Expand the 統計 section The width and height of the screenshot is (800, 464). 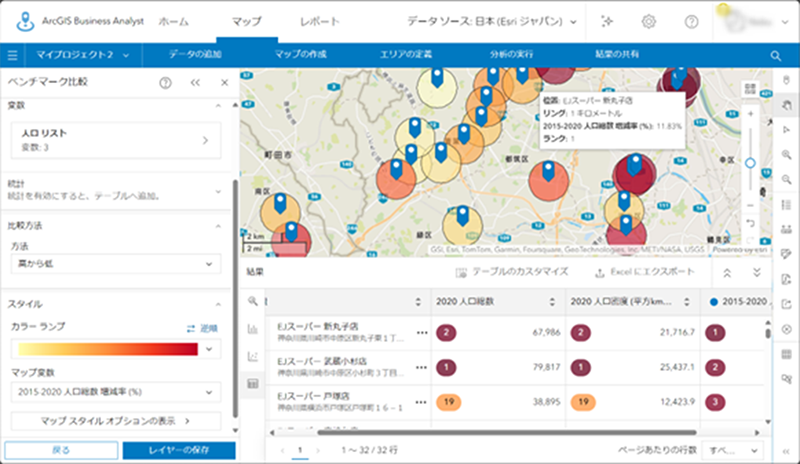[x=218, y=192]
